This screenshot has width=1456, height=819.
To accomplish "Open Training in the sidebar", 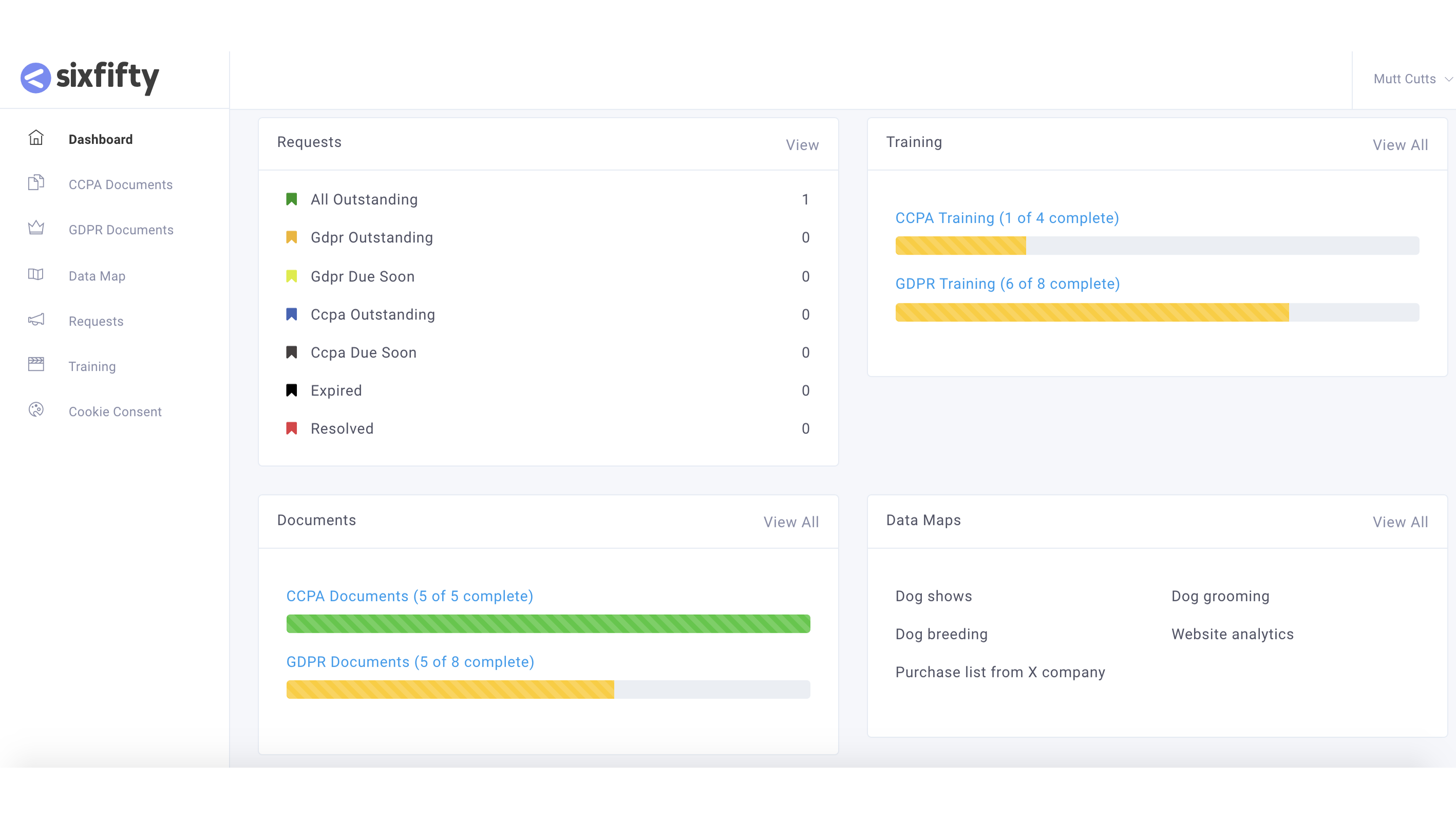I will 92,366.
